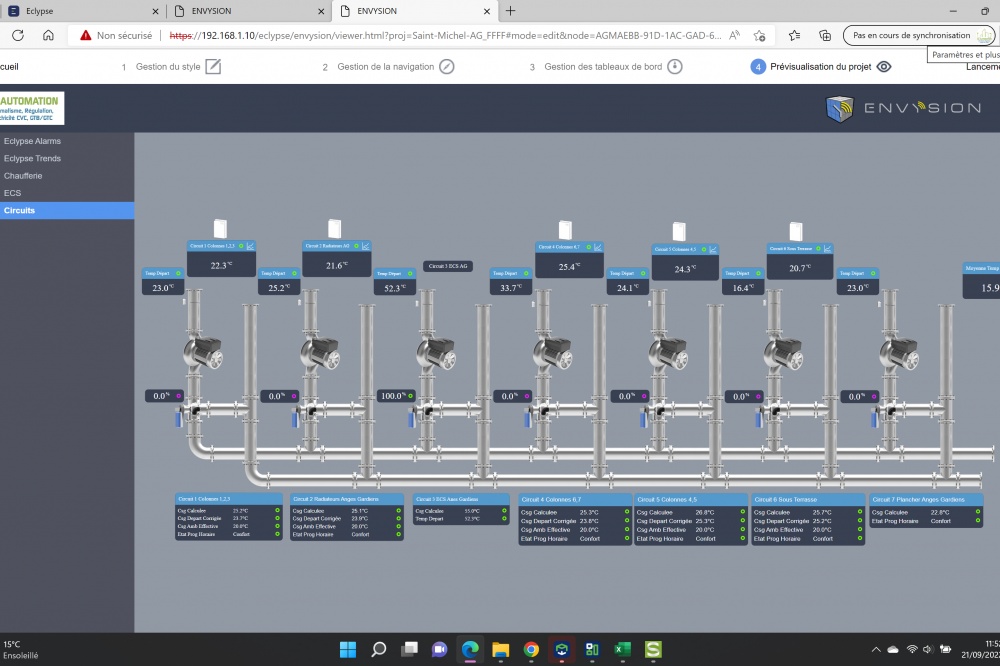Click the room sensor icon above Circuit 5 Colonnes
Viewport: 1000px width, 666px height.
pos(679,231)
